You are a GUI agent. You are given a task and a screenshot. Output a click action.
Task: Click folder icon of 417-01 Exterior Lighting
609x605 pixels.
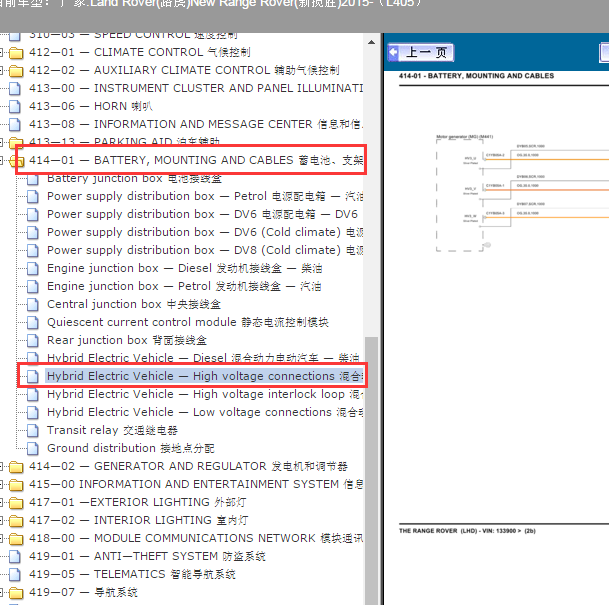[16, 502]
